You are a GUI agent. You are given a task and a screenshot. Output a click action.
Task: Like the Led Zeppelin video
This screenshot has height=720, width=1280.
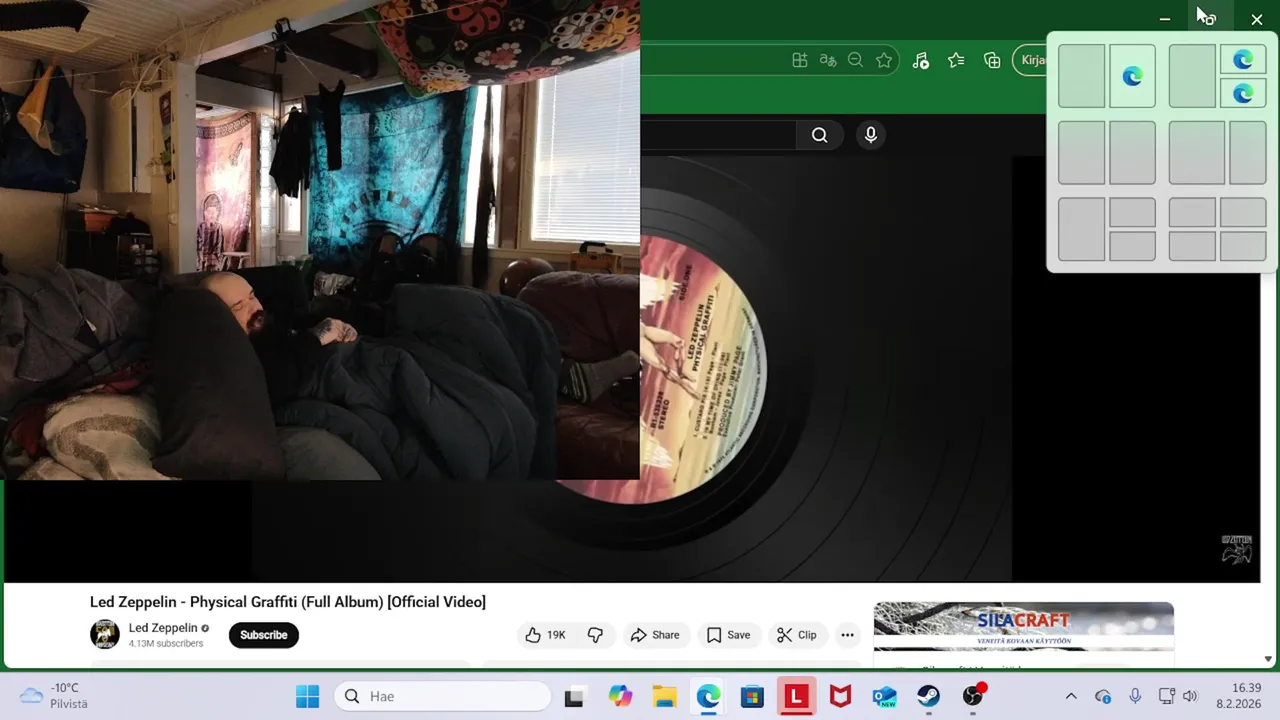pos(546,635)
